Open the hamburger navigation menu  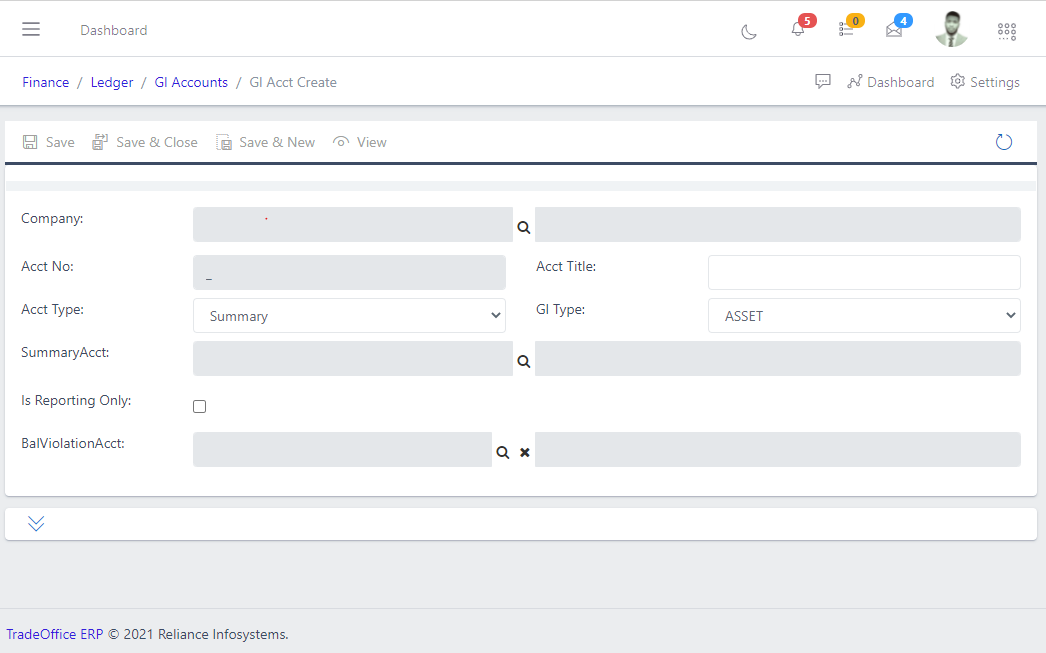31,28
